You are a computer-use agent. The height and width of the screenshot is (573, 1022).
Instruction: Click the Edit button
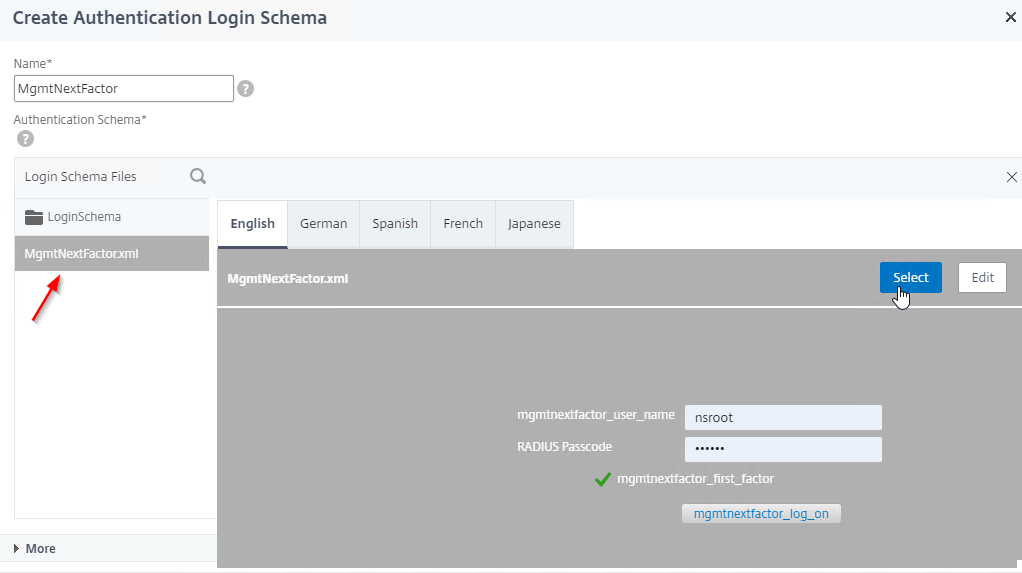(982, 278)
